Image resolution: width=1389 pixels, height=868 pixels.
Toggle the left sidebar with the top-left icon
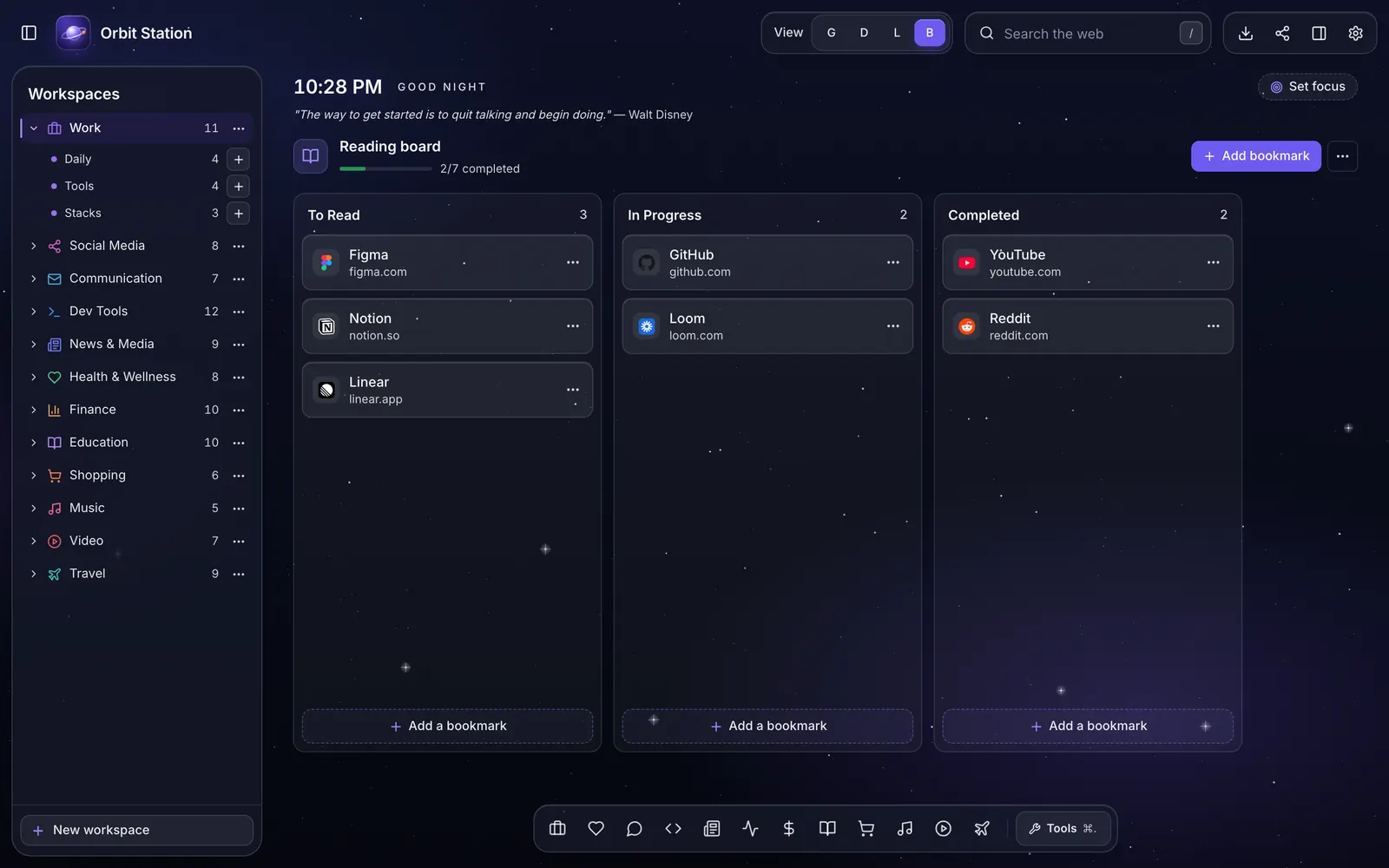[x=29, y=33]
